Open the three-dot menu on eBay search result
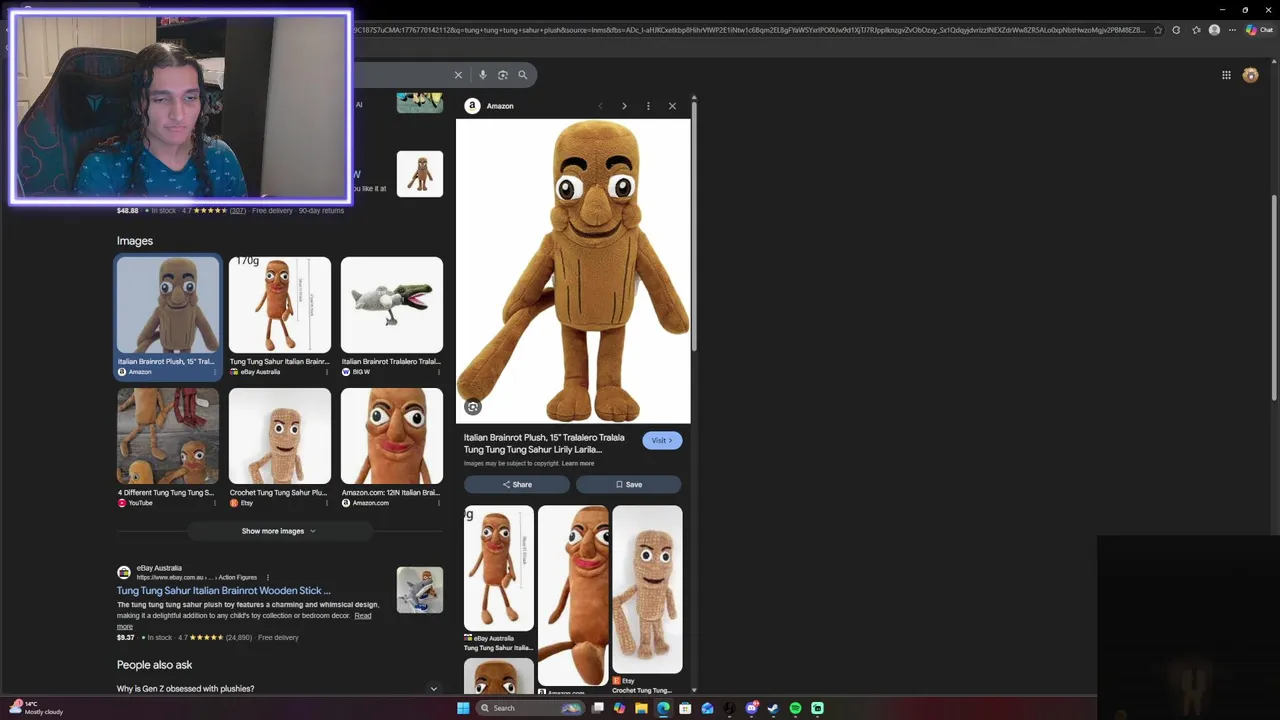Screen dimensions: 1280x720 267,577
